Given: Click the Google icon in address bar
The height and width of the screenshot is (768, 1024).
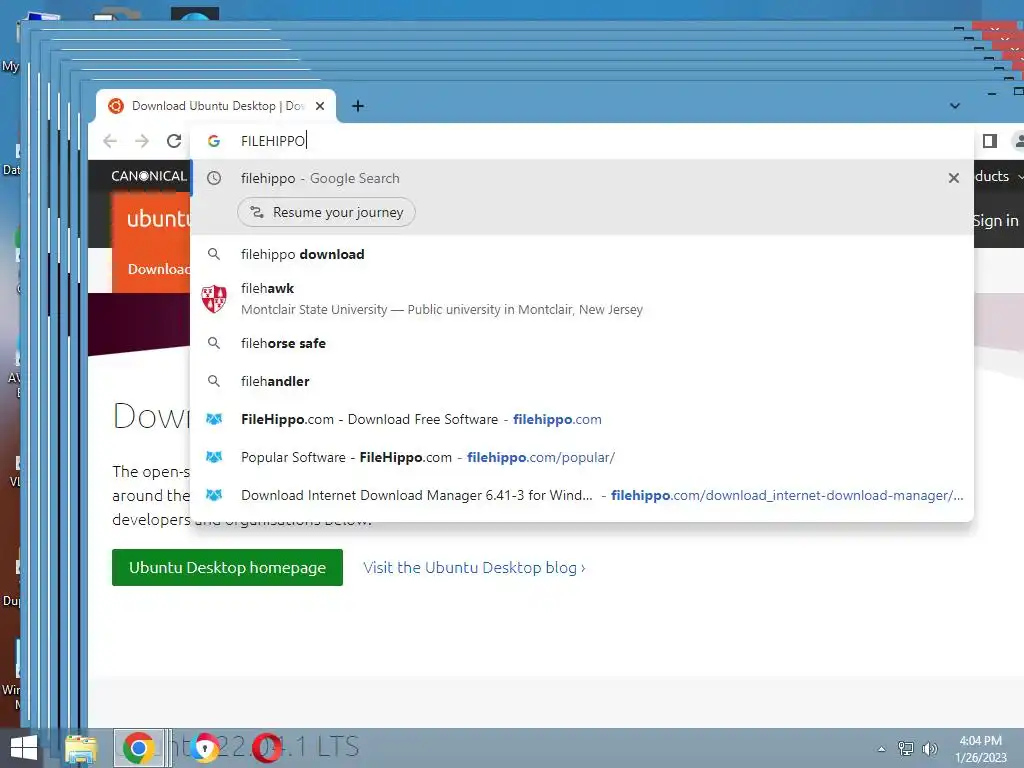Looking at the screenshot, I should (214, 141).
